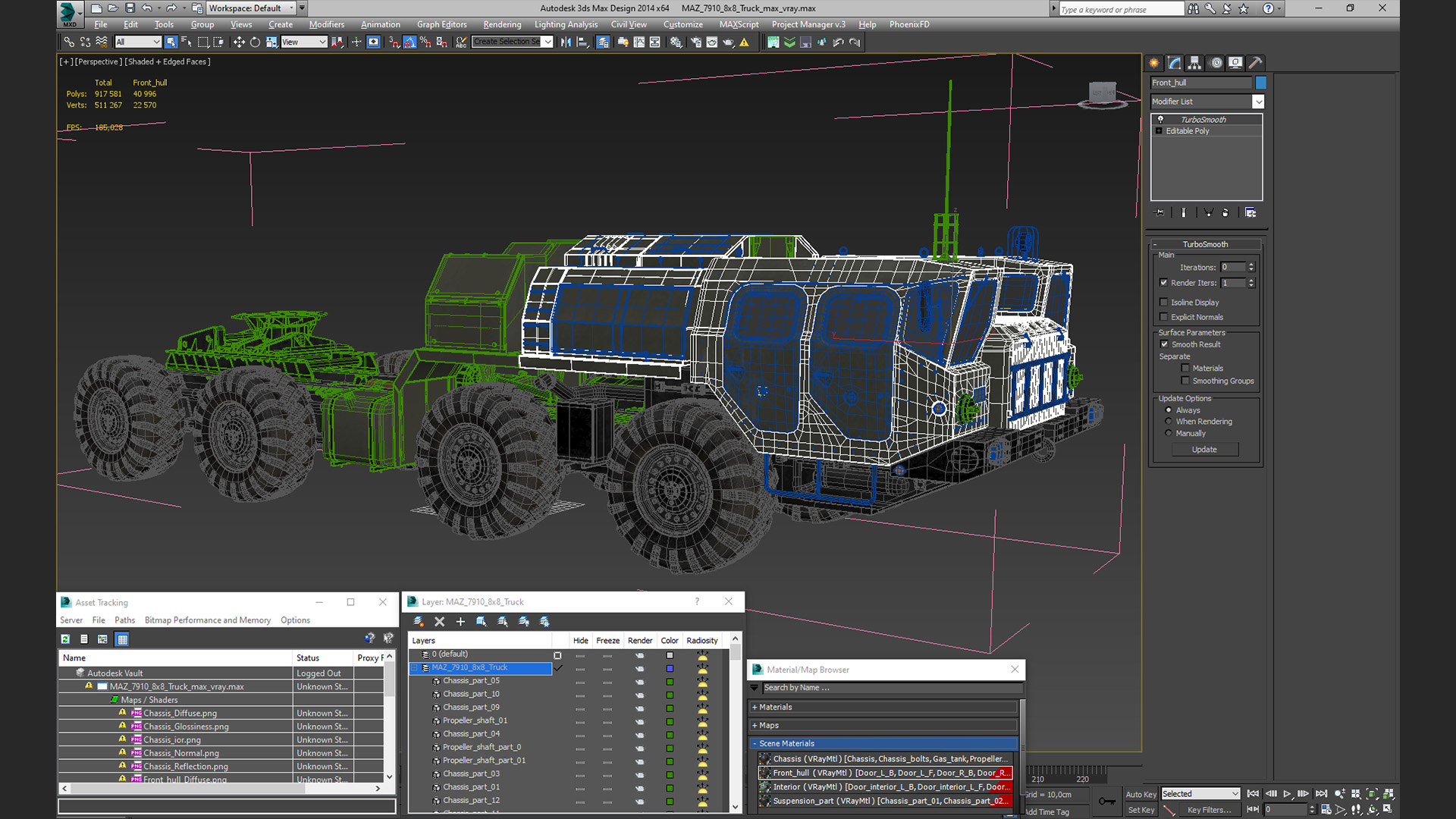Select Manually update option
The height and width of the screenshot is (819, 1456).
tap(1169, 434)
